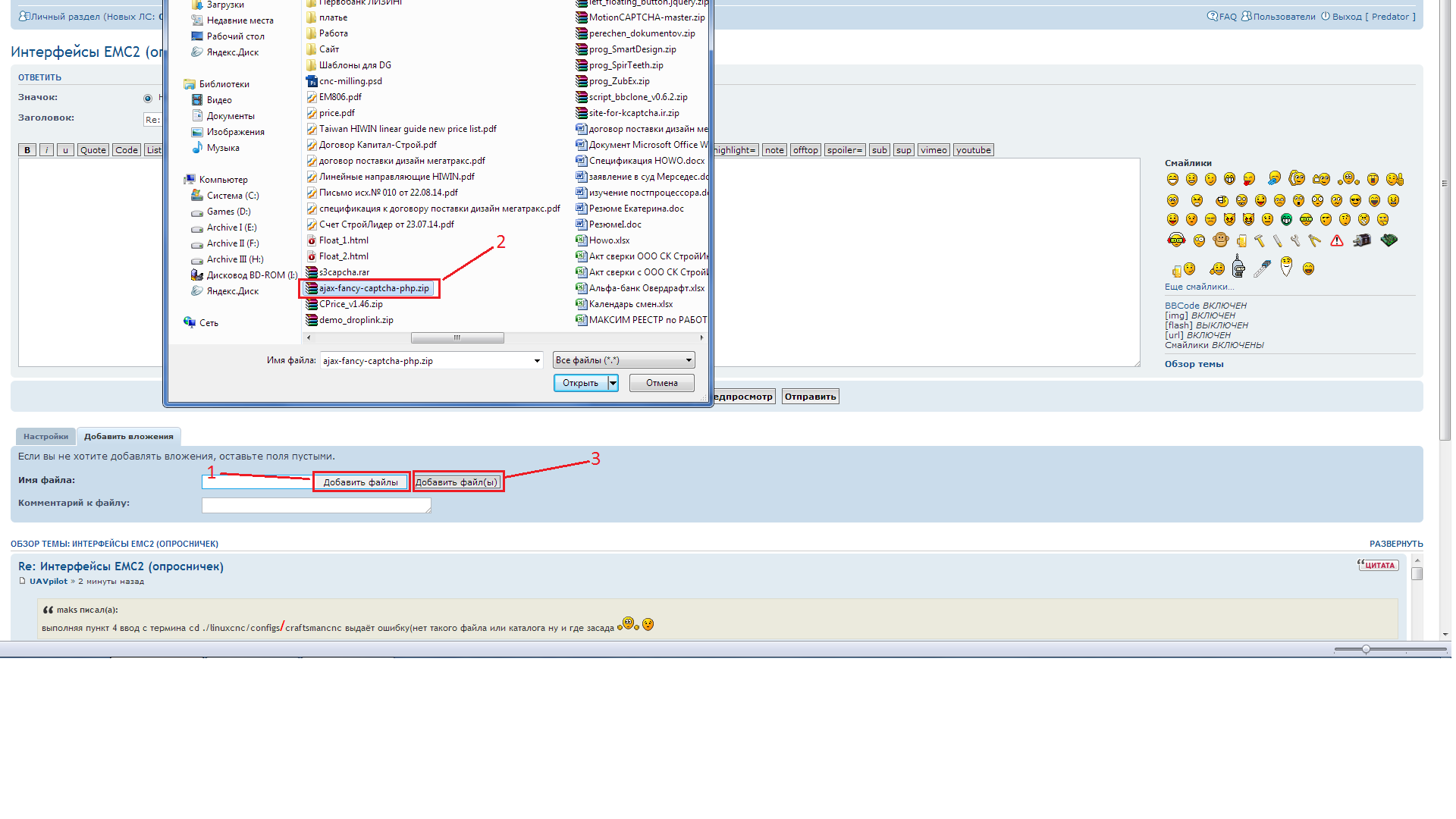
Task: Open the Еще смайлики link
Action: [1199, 287]
